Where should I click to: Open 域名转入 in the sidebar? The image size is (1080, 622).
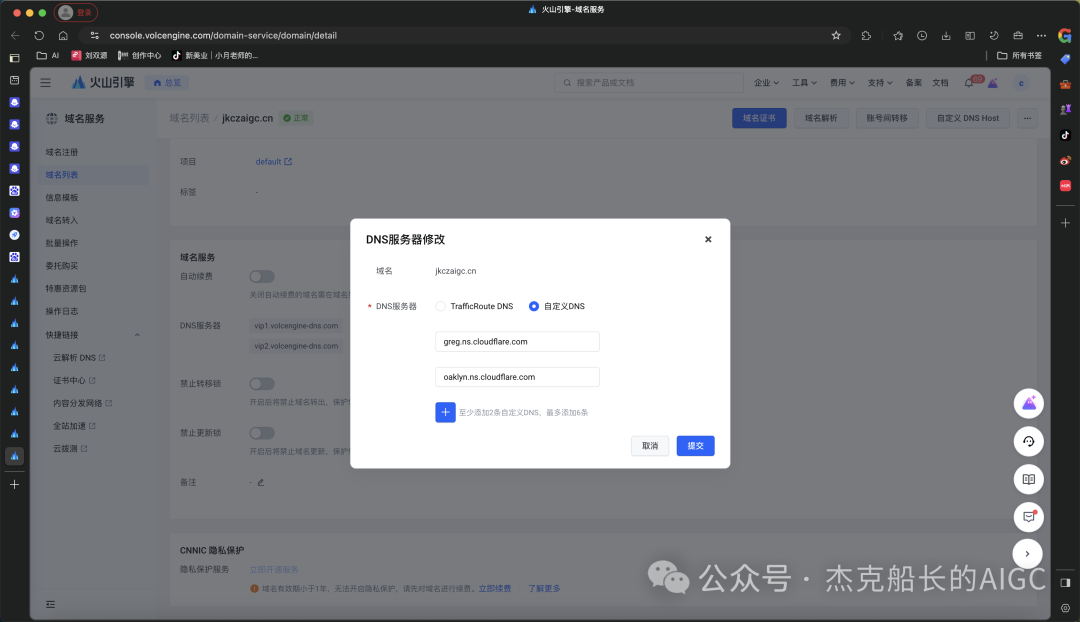(x=62, y=220)
